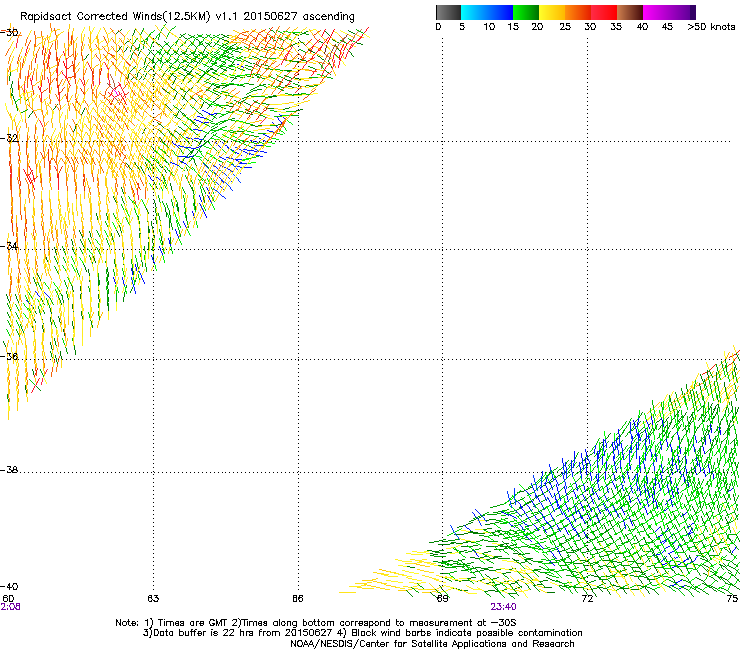Click the -34 latitude axis label
Viewport: 740px width, 650px height.
click(9, 246)
